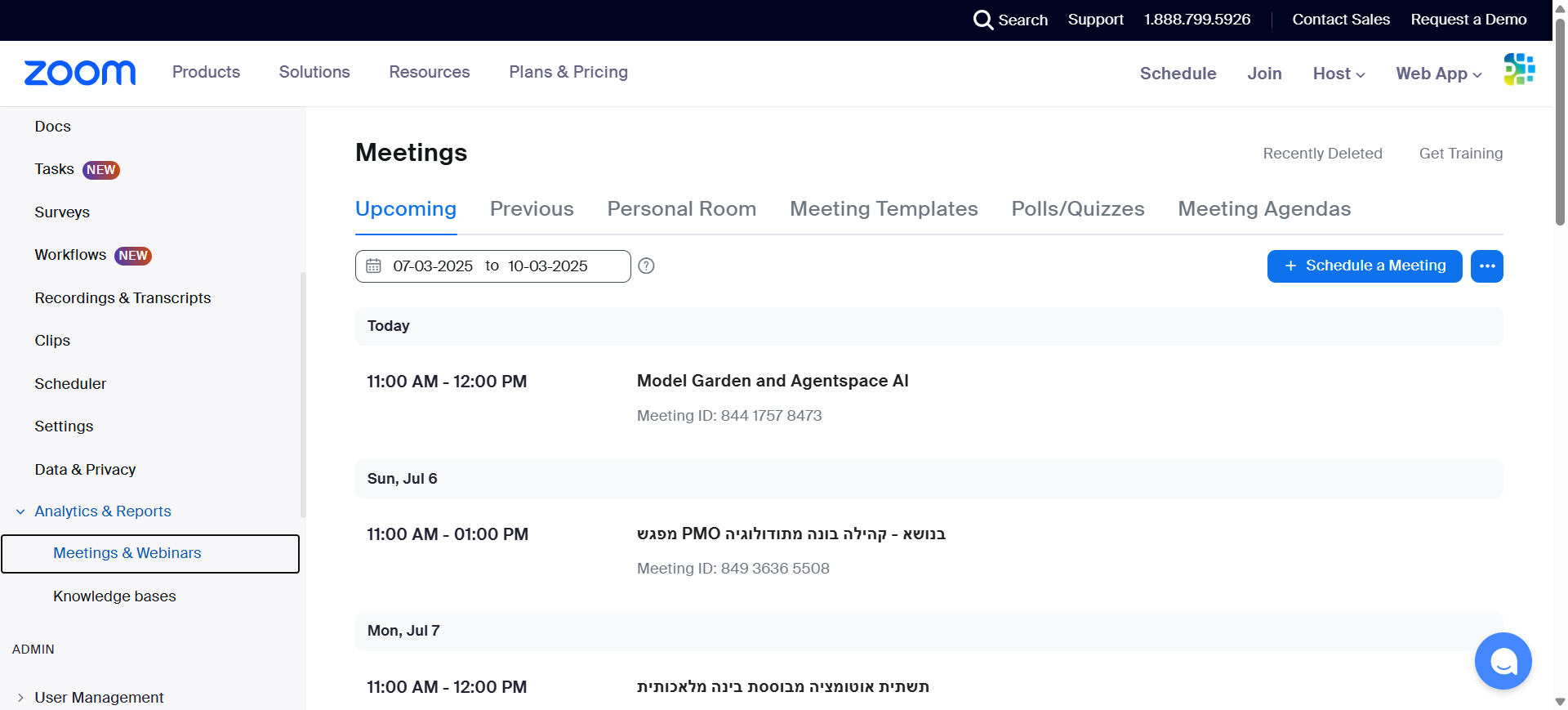
Task: Click Schedule a Meeting button
Action: (x=1365, y=266)
